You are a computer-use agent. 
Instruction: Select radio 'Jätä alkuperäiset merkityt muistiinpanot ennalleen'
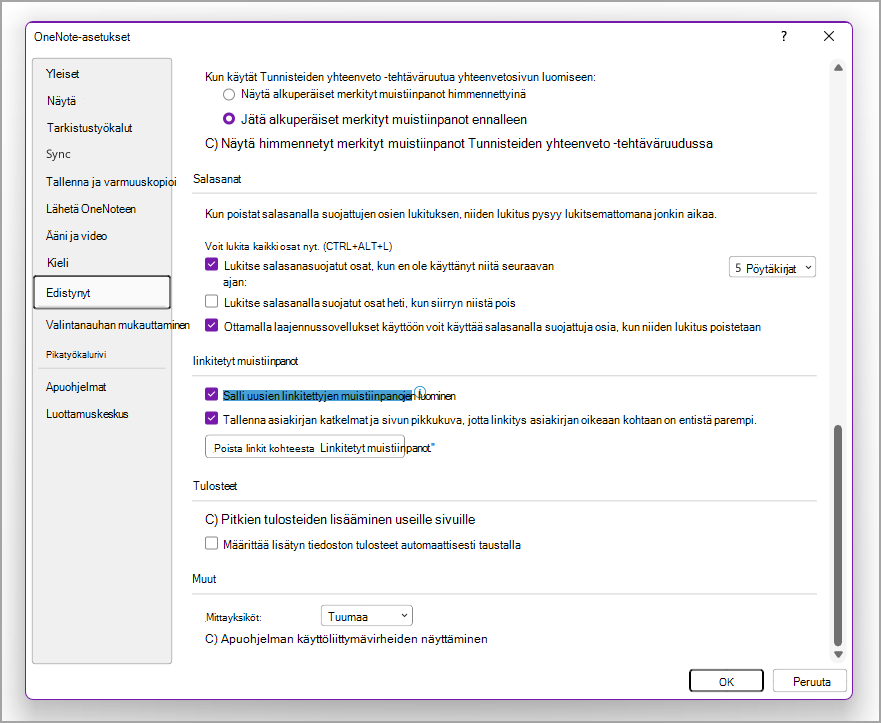point(229,119)
